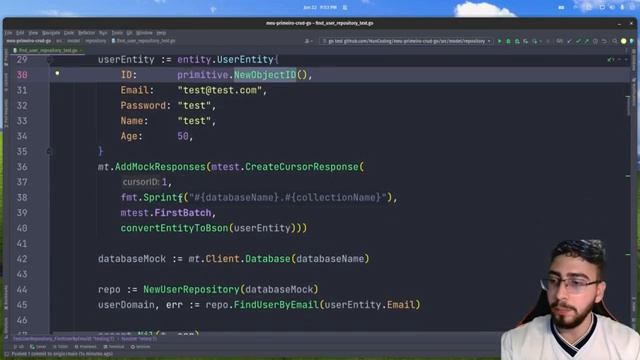Run the current test configuration

(500, 41)
